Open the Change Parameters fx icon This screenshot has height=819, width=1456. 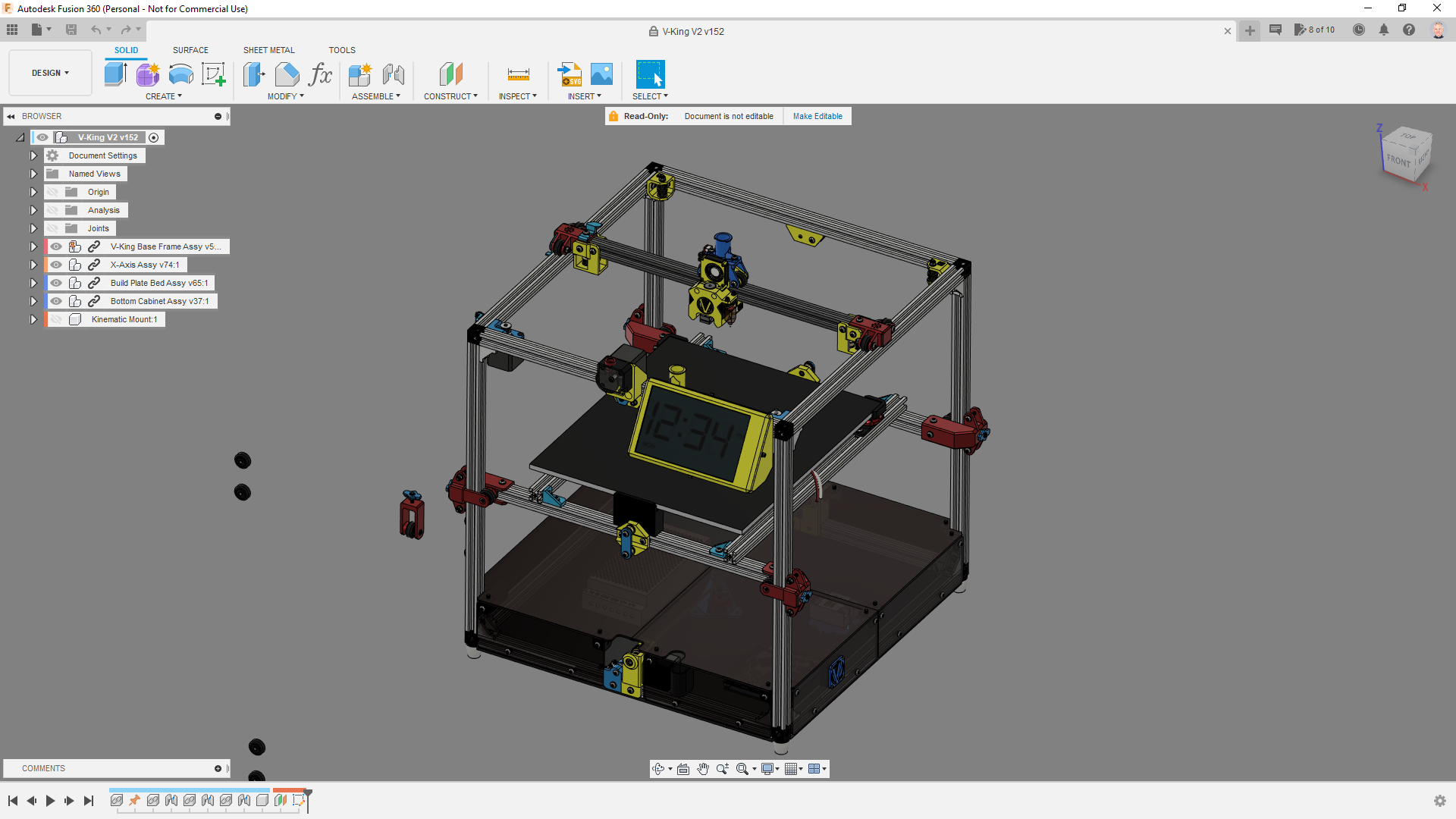pyautogui.click(x=321, y=74)
